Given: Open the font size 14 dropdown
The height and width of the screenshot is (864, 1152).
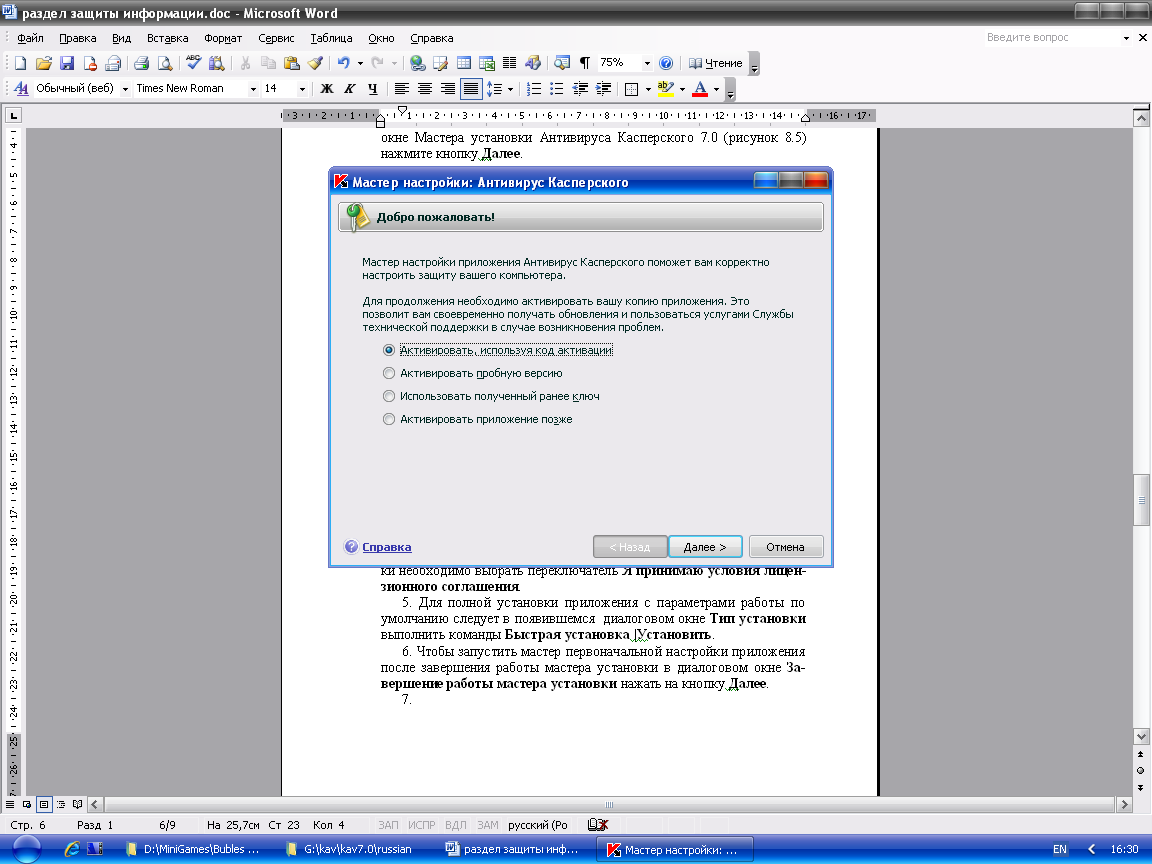Looking at the screenshot, I should [302, 89].
